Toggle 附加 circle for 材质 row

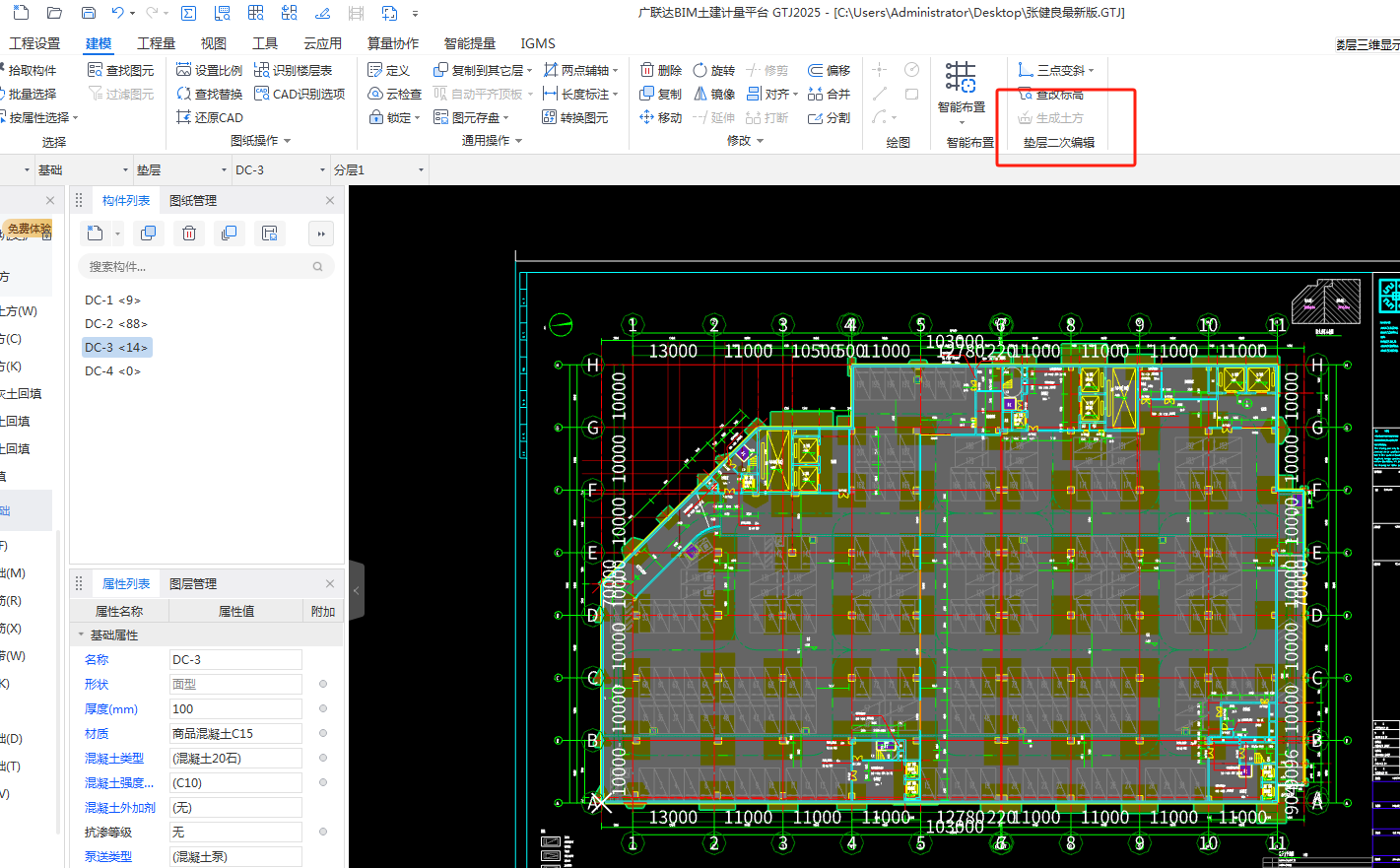tap(322, 733)
